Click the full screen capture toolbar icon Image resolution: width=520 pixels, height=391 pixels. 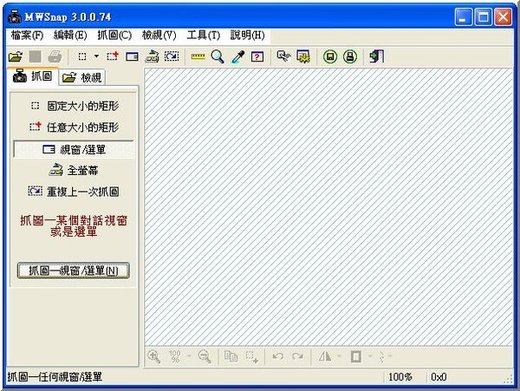point(152,57)
